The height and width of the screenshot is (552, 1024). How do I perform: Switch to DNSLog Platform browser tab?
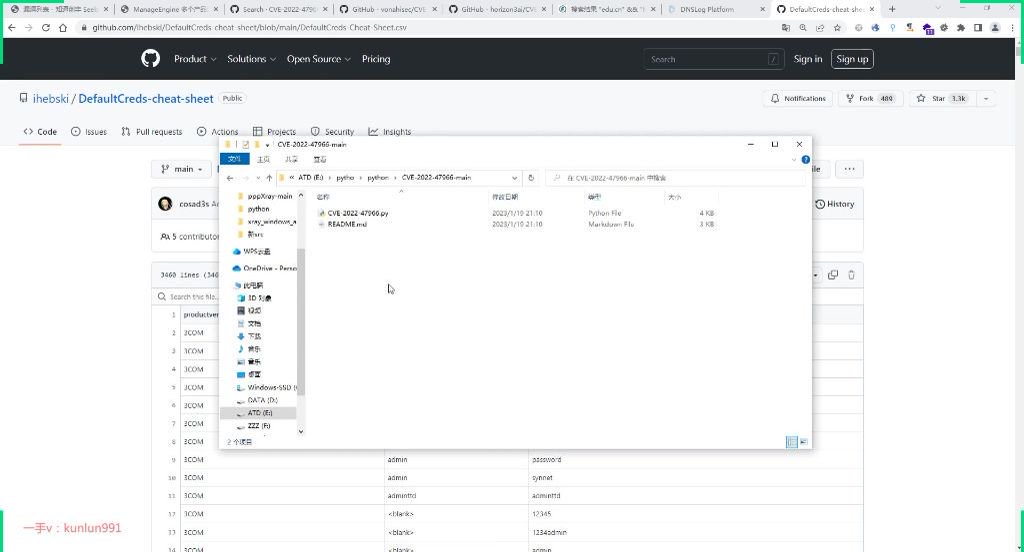point(716,9)
